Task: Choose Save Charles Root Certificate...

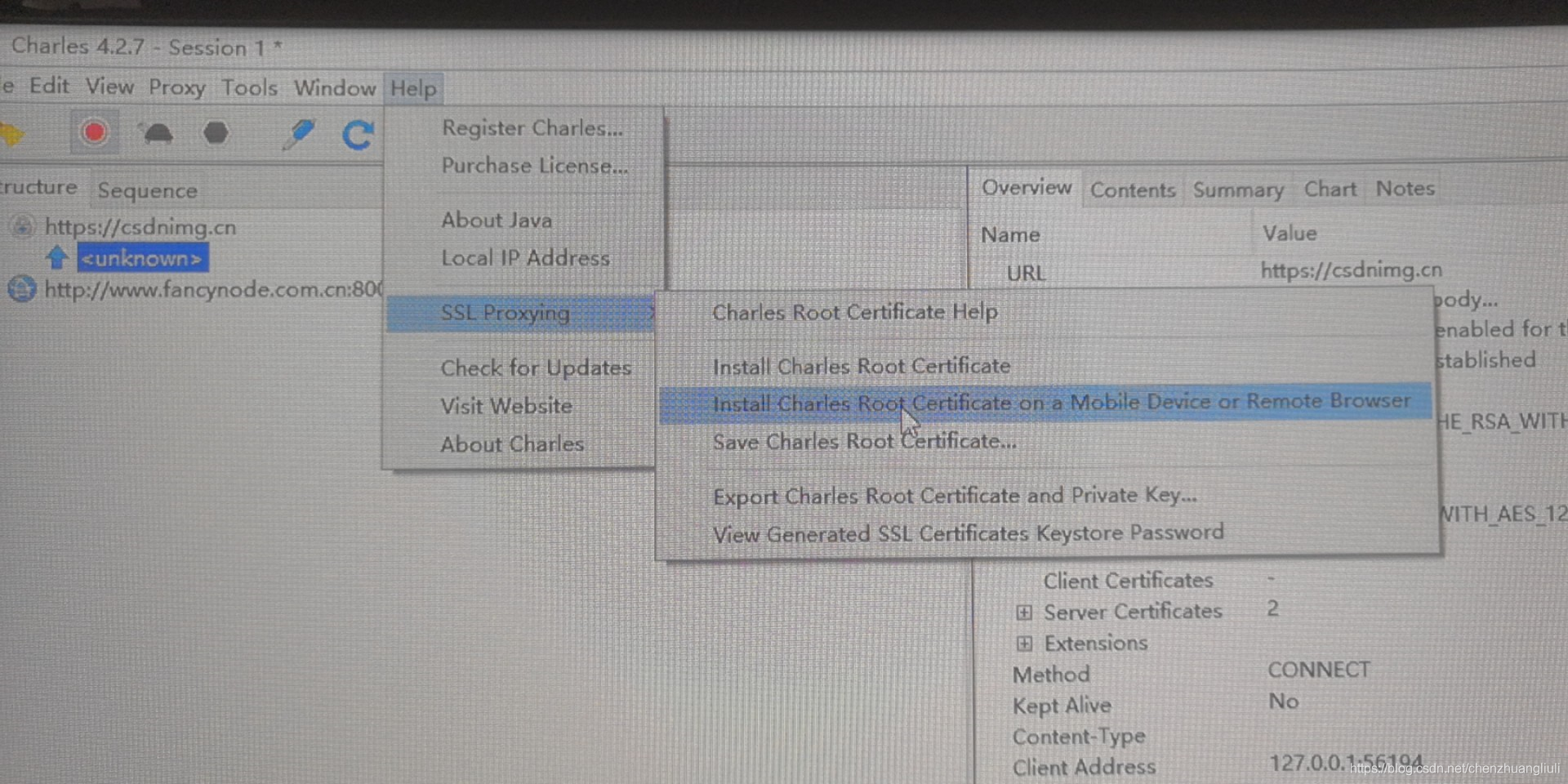Action: point(864,442)
